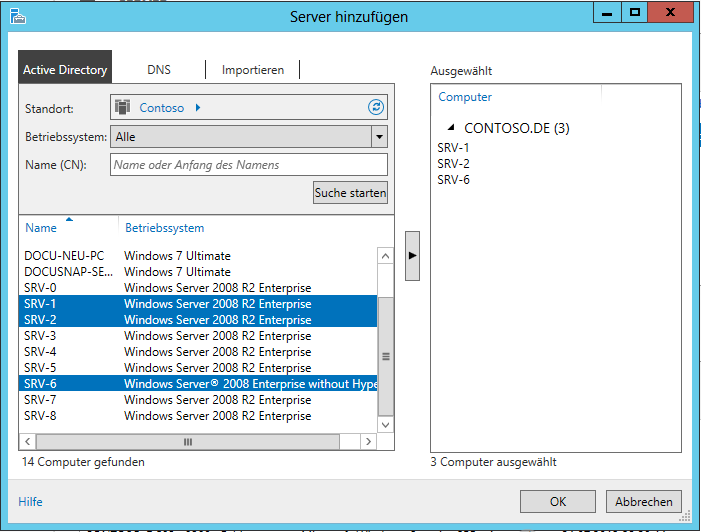Expand the Contoso breadcrumb arrow

198,108
